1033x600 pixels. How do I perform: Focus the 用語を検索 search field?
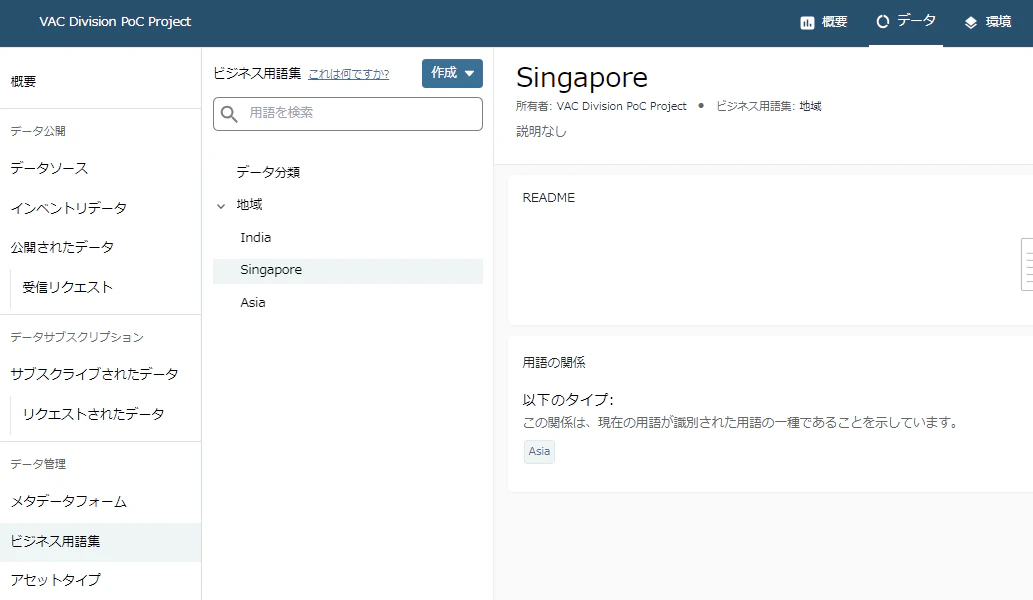click(348, 114)
